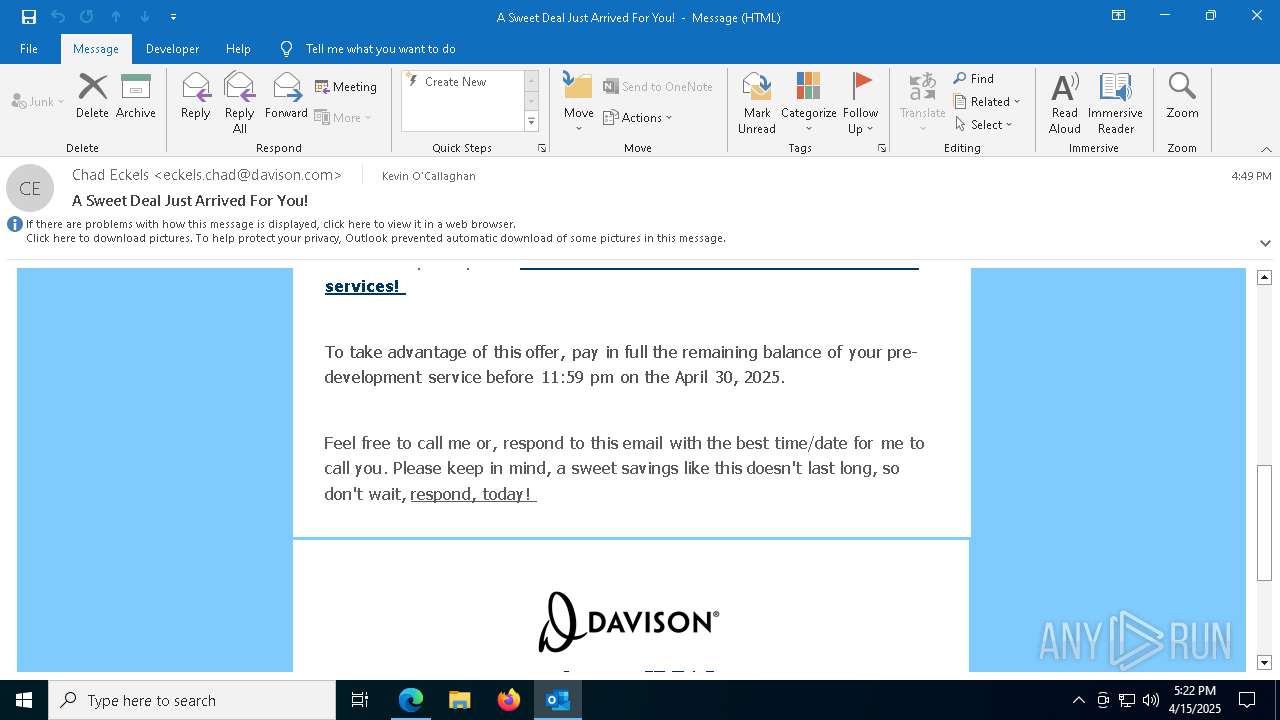Show hidden system tray icons
Screen dimensions: 1280x720
click(1078, 700)
